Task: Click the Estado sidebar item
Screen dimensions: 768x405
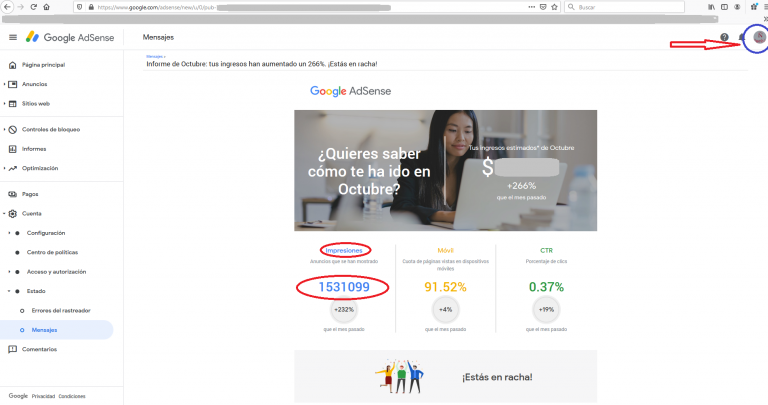Action: coord(36,291)
